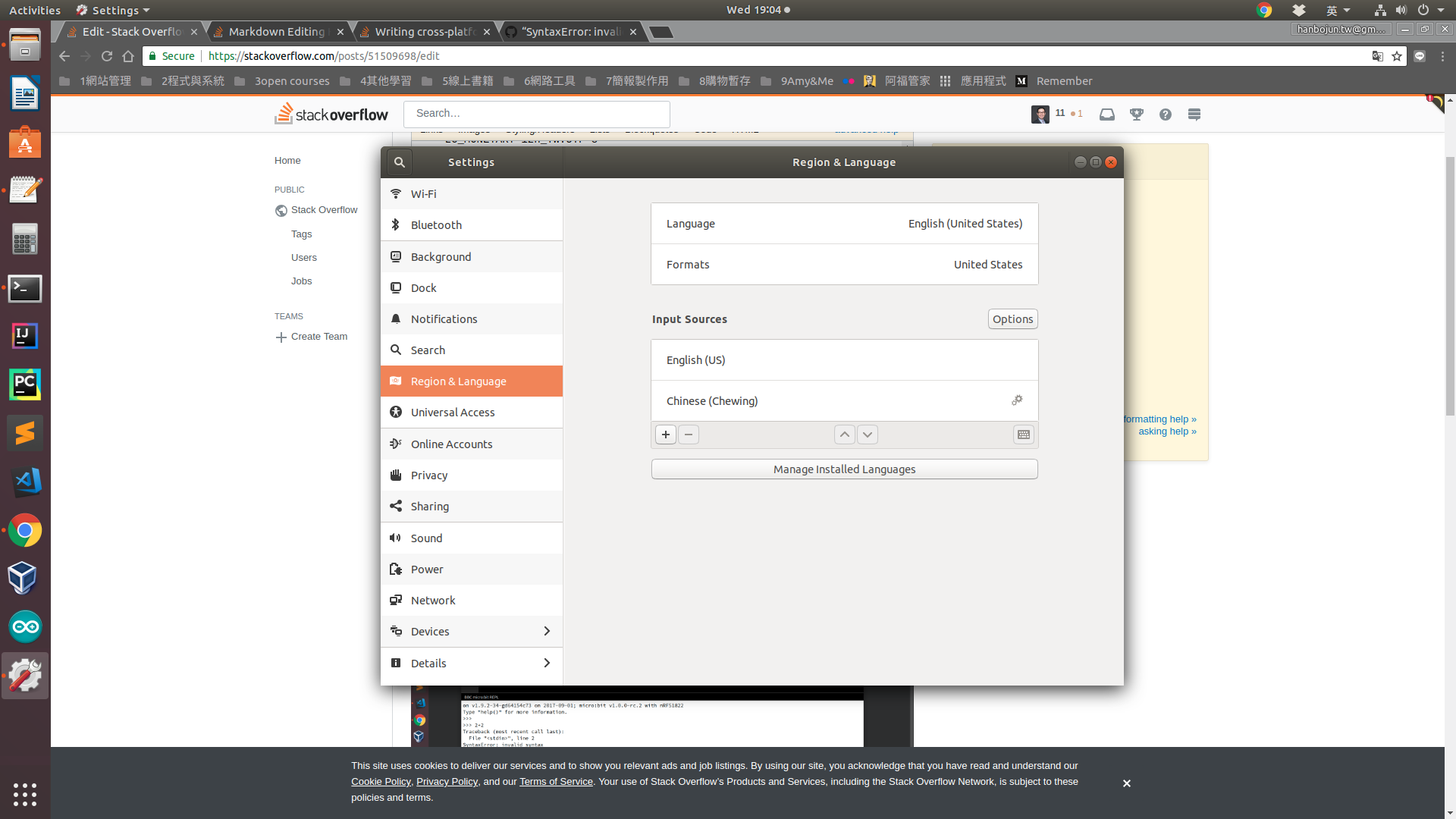The image size is (1456, 819).
Task: Open the input method indicator menu
Action: [1338, 10]
